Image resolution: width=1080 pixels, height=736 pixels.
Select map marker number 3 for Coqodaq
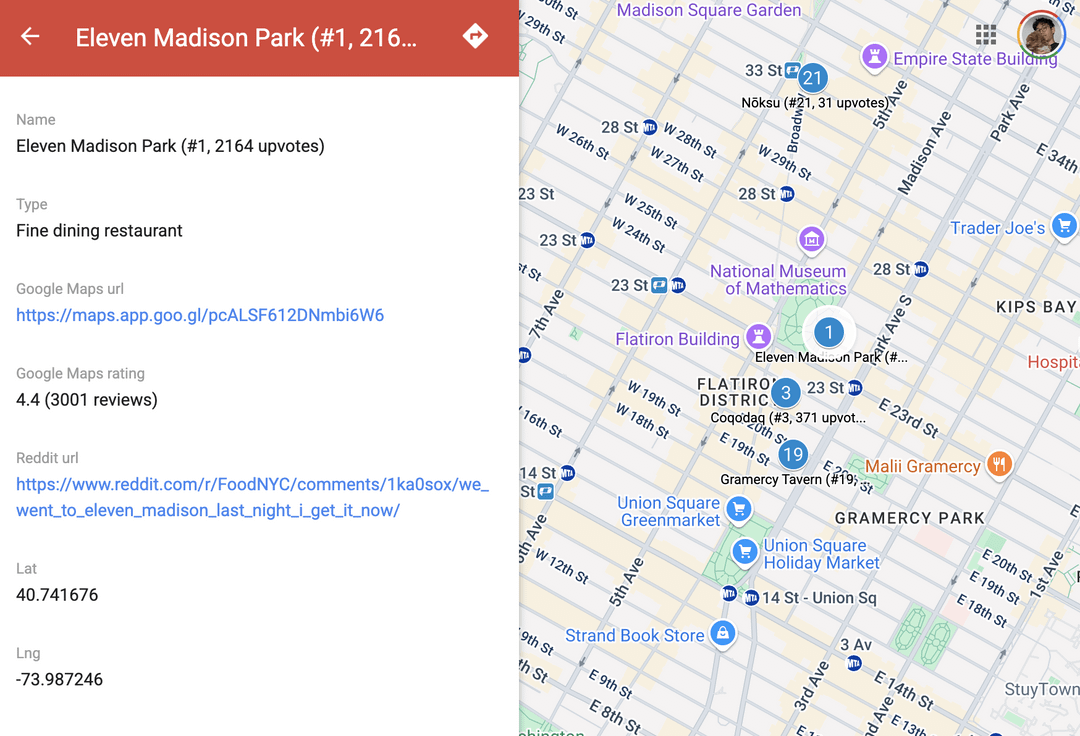786,392
